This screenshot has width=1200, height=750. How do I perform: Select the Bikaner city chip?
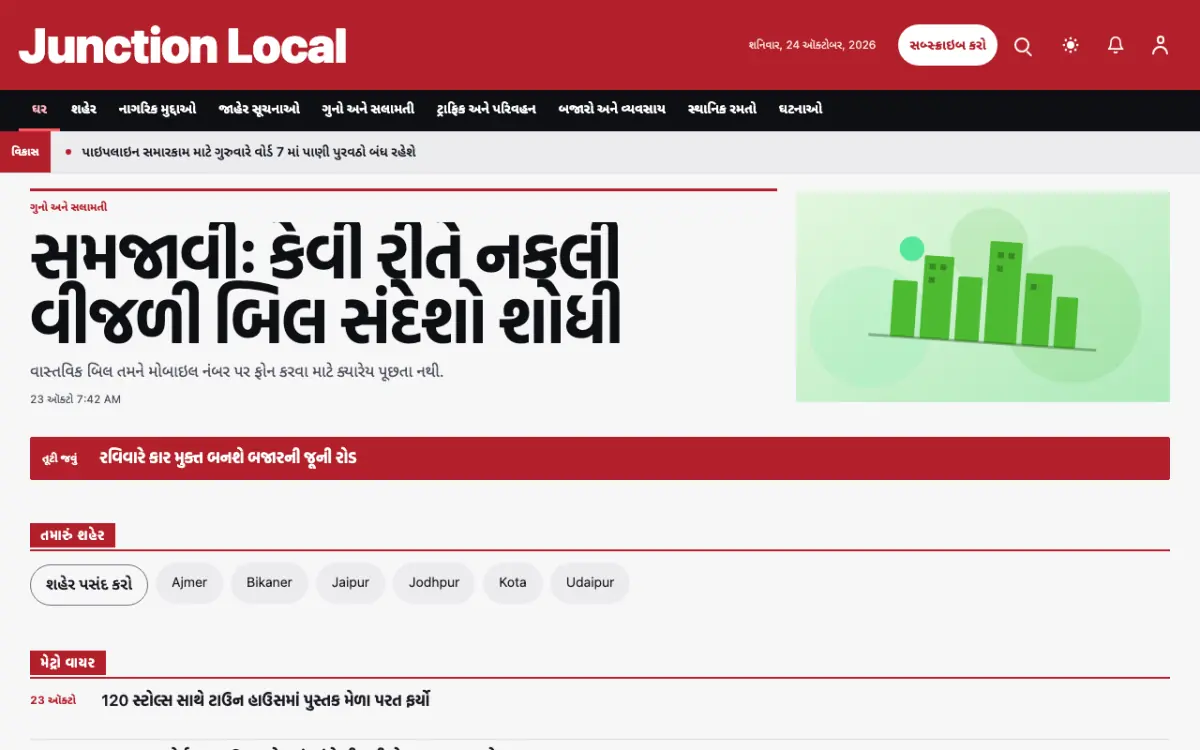coord(269,583)
